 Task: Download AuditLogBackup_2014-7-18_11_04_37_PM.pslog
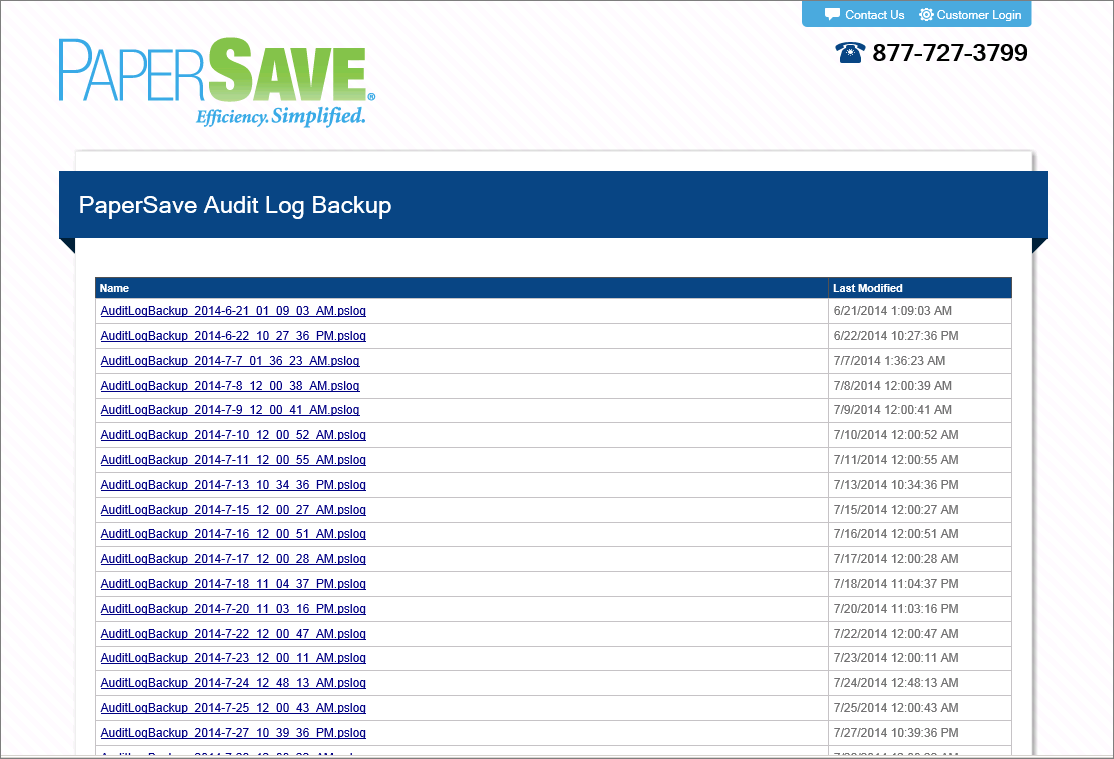pos(233,583)
